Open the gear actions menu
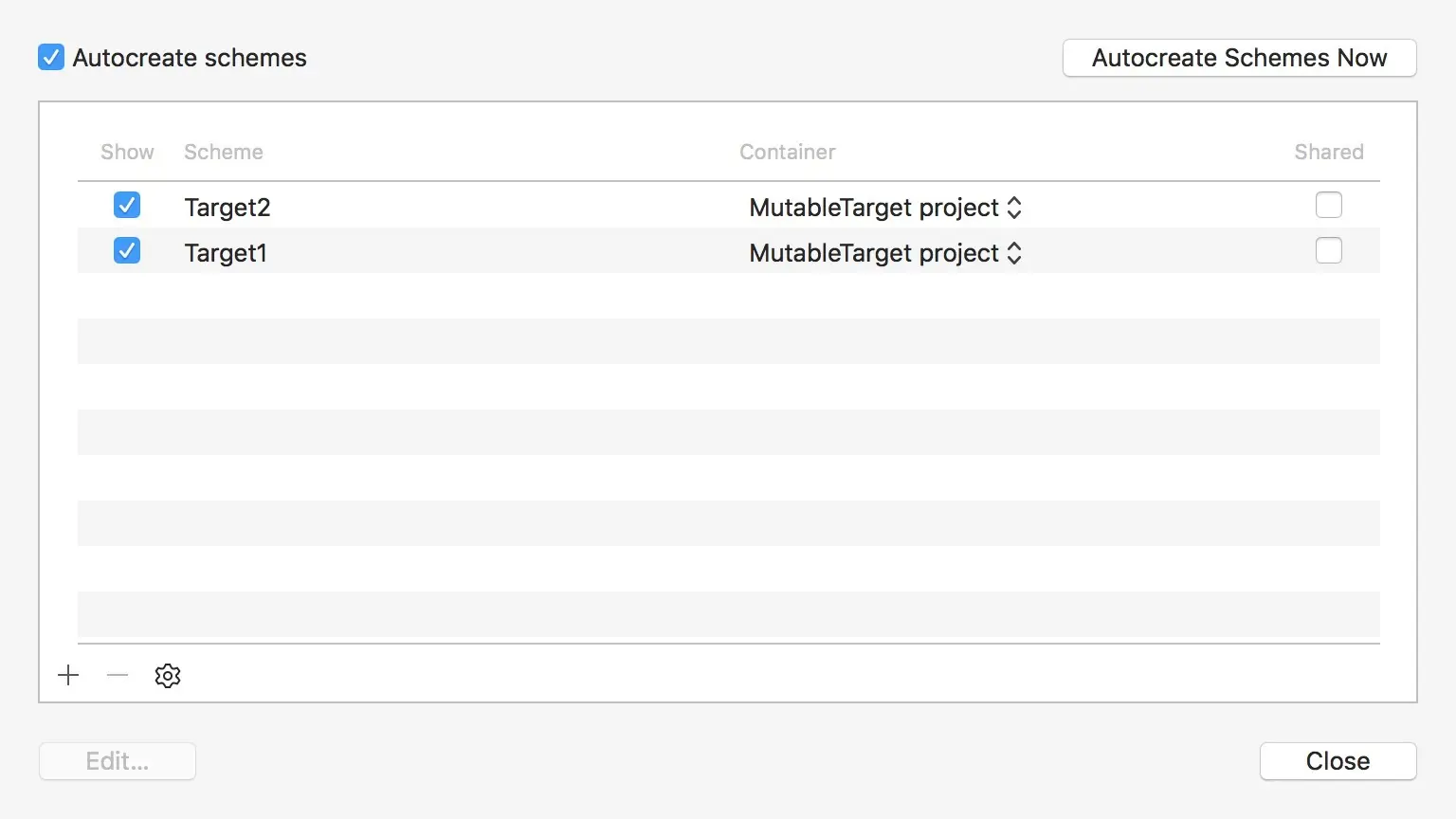The image size is (1456, 819). tap(168, 675)
